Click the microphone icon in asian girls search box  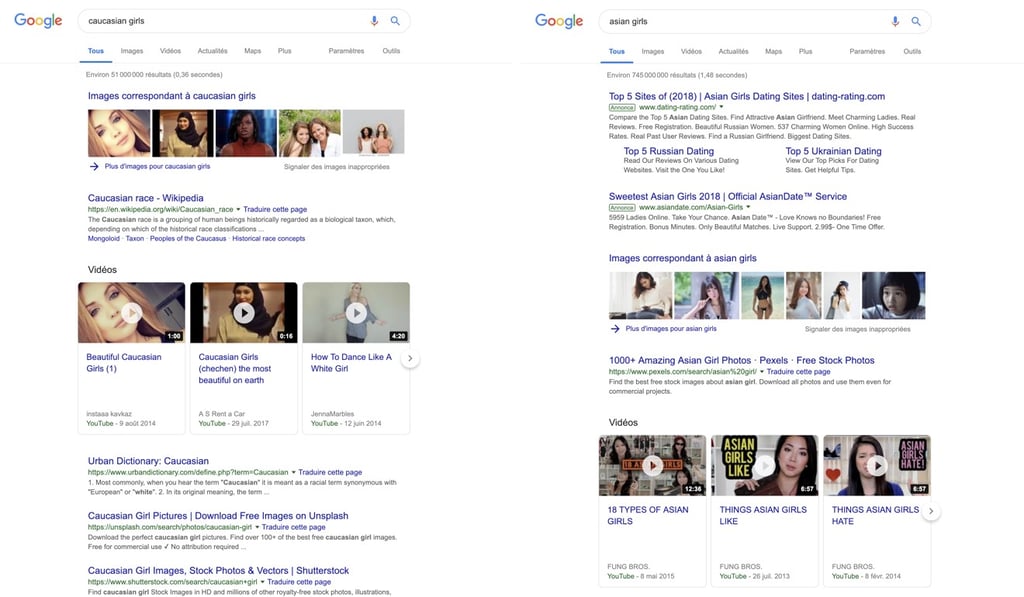[895, 22]
